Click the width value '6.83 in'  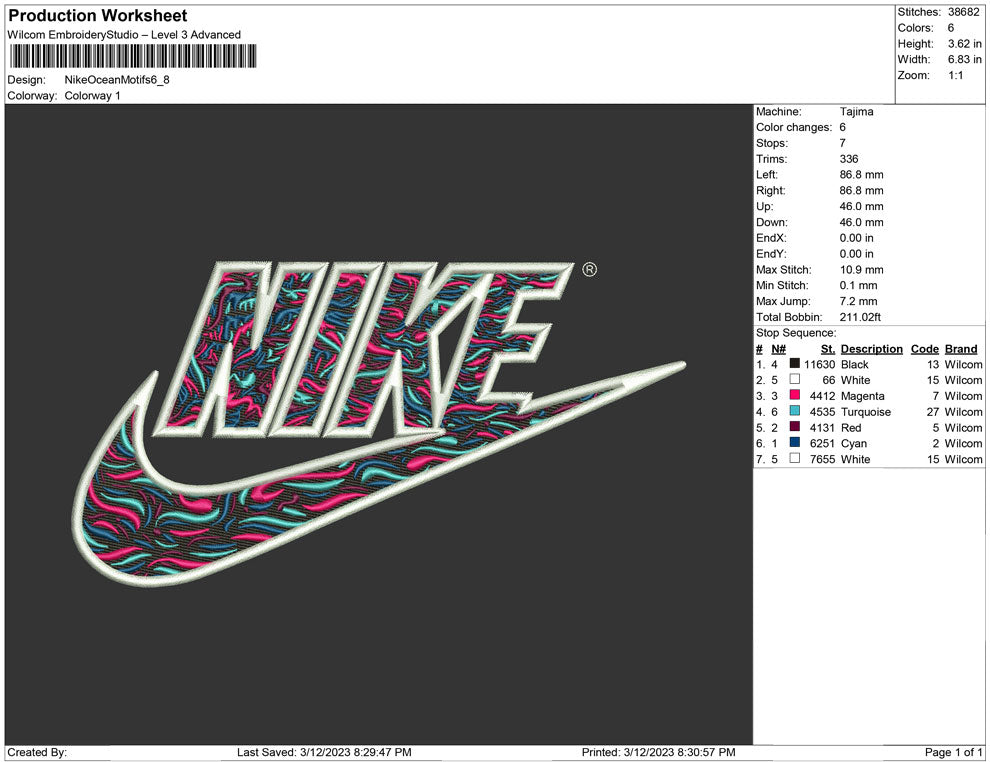click(964, 59)
